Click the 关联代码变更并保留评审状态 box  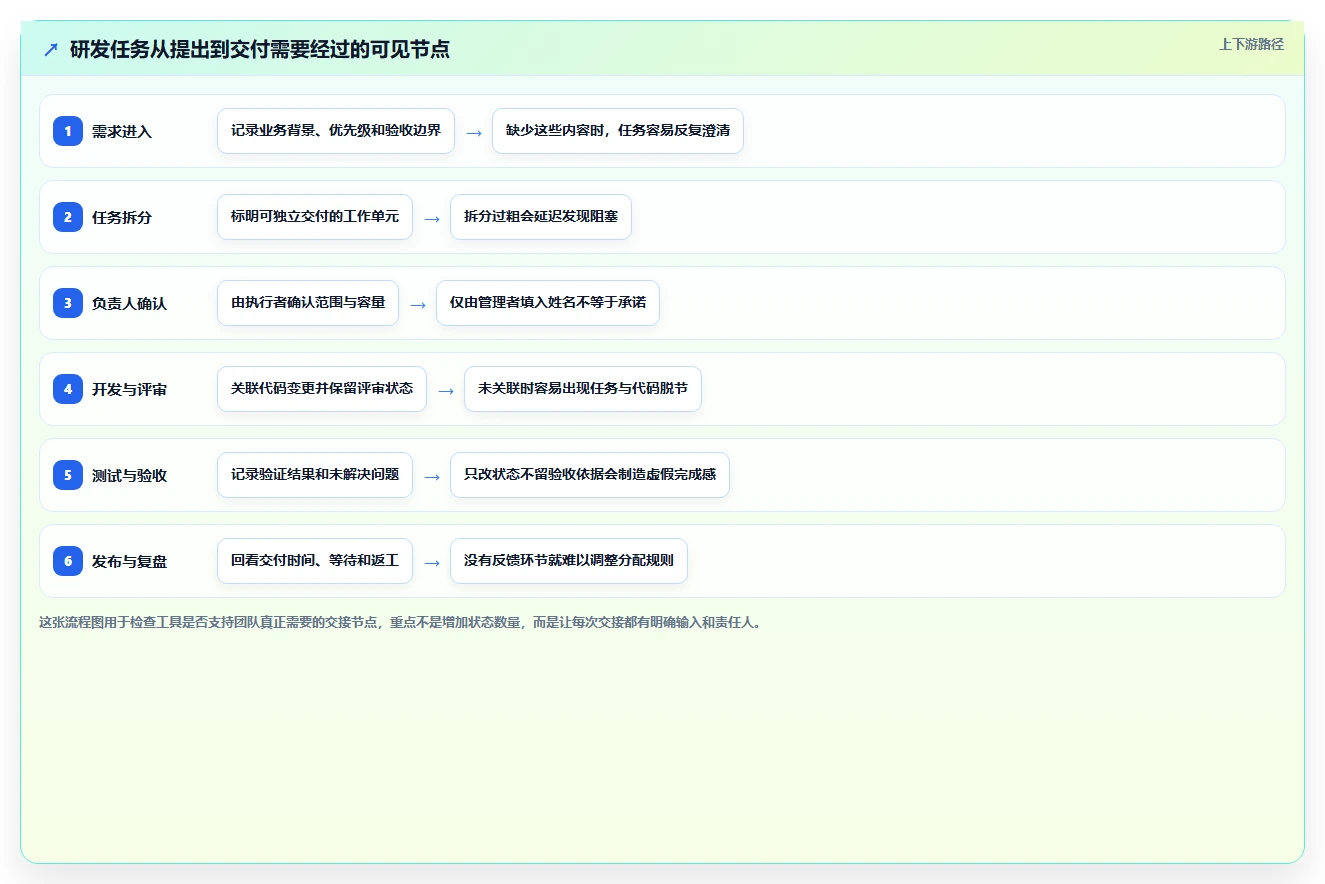(322, 389)
